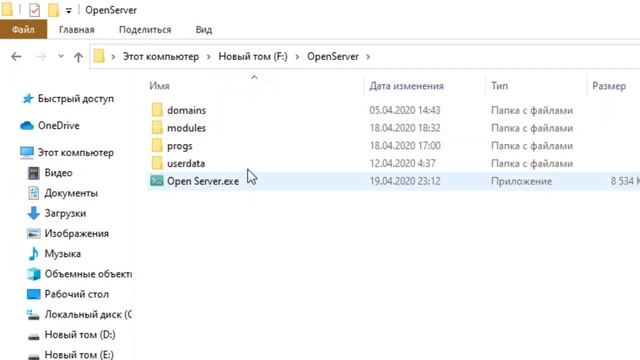Open Документы in the navigation pane
Image resolution: width=640 pixels, height=360 pixels.
point(71,193)
